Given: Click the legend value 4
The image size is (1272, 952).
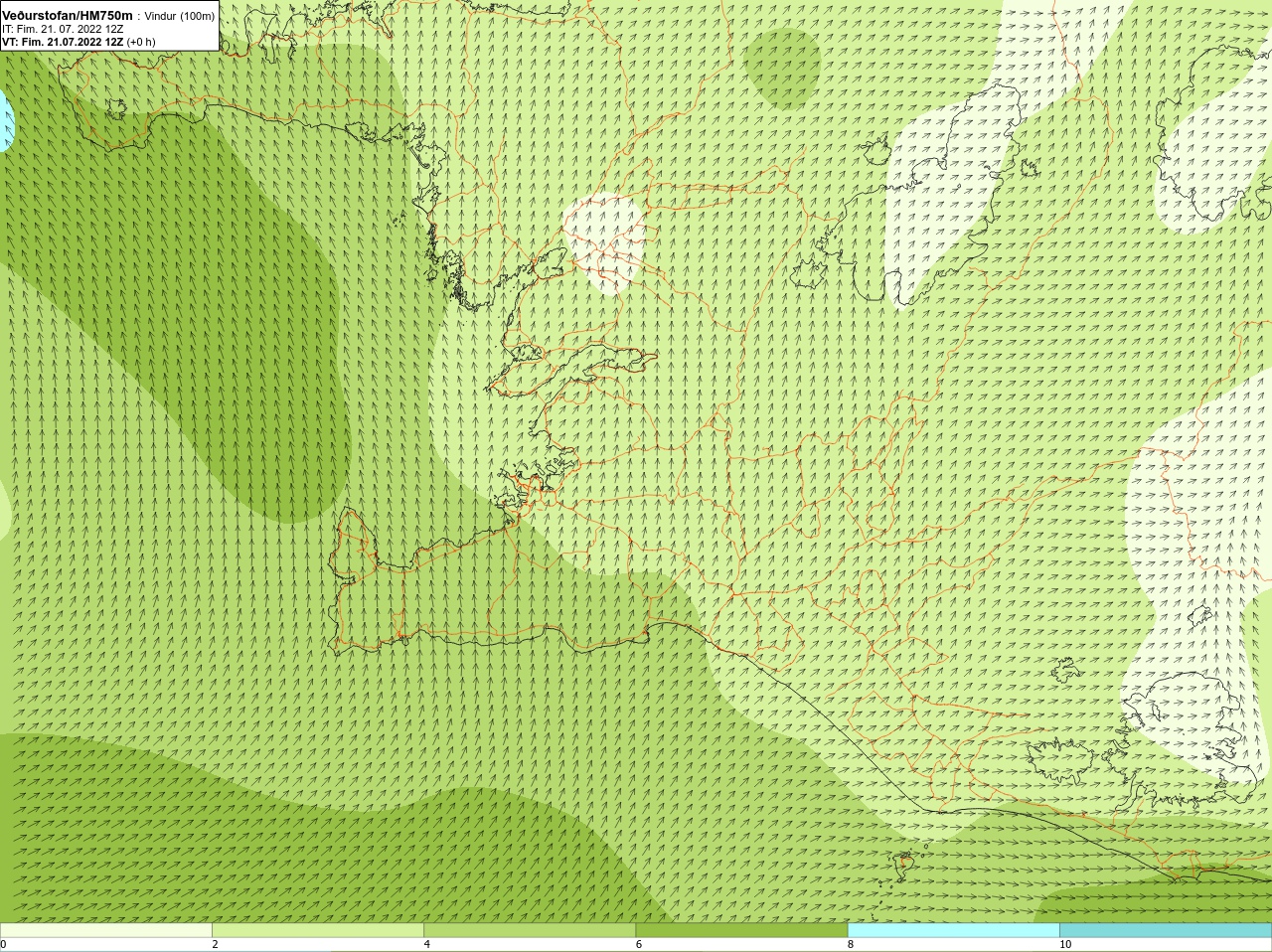Looking at the screenshot, I should [x=427, y=944].
